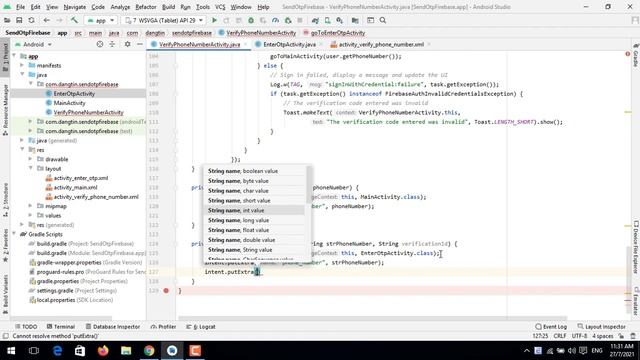Image resolution: width=640 pixels, height=360 pixels.
Task: Click the Debug app bug icon
Action: (251, 20)
